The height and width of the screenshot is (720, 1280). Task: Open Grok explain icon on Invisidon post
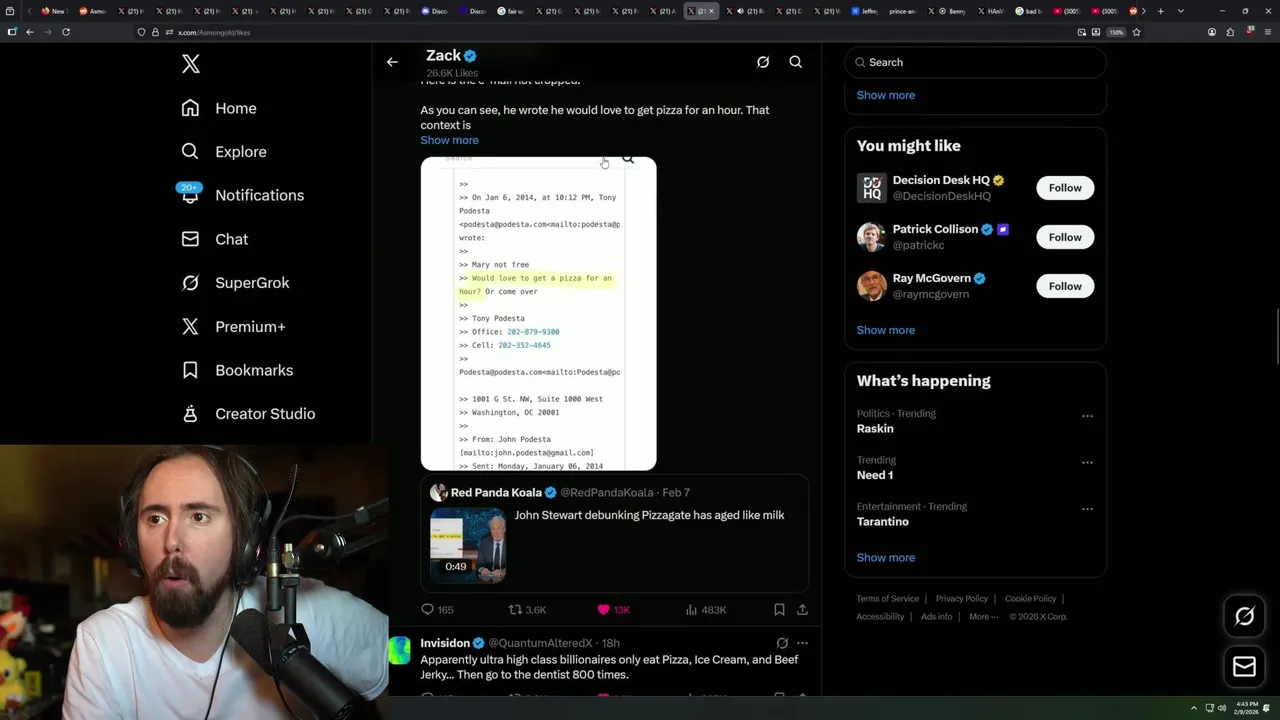[782, 643]
